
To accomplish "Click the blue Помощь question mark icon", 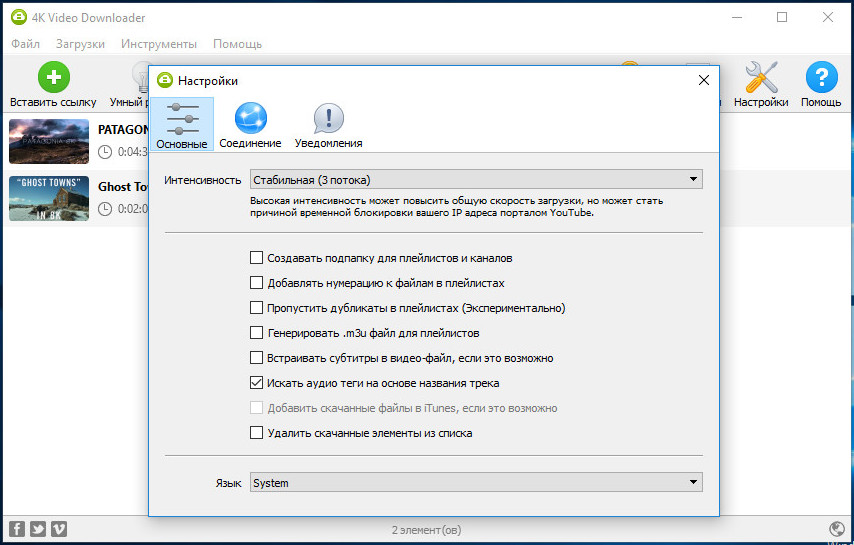I will pos(821,77).
